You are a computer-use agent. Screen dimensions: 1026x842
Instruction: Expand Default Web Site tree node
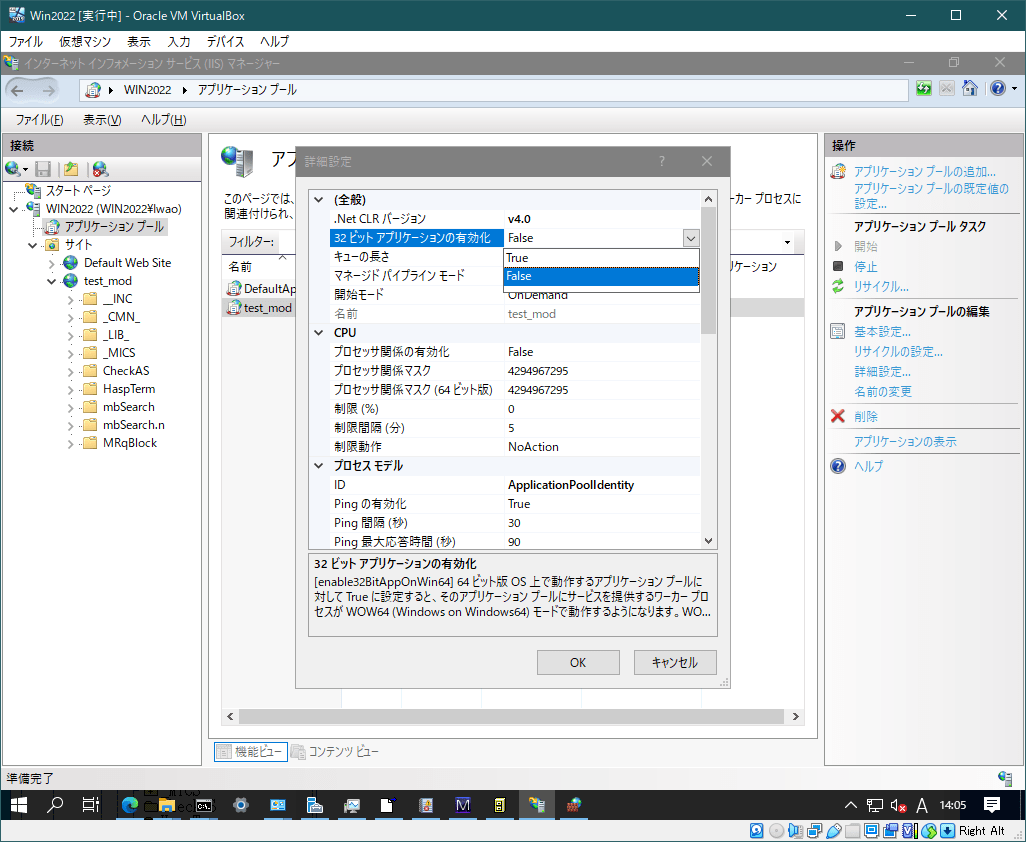pyautogui.click(x=52, y=264)
